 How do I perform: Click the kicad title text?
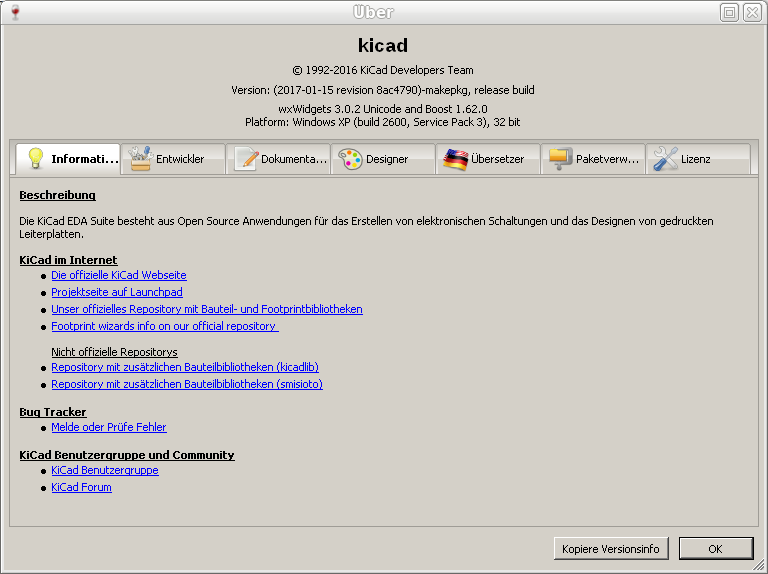coord(383,45)
